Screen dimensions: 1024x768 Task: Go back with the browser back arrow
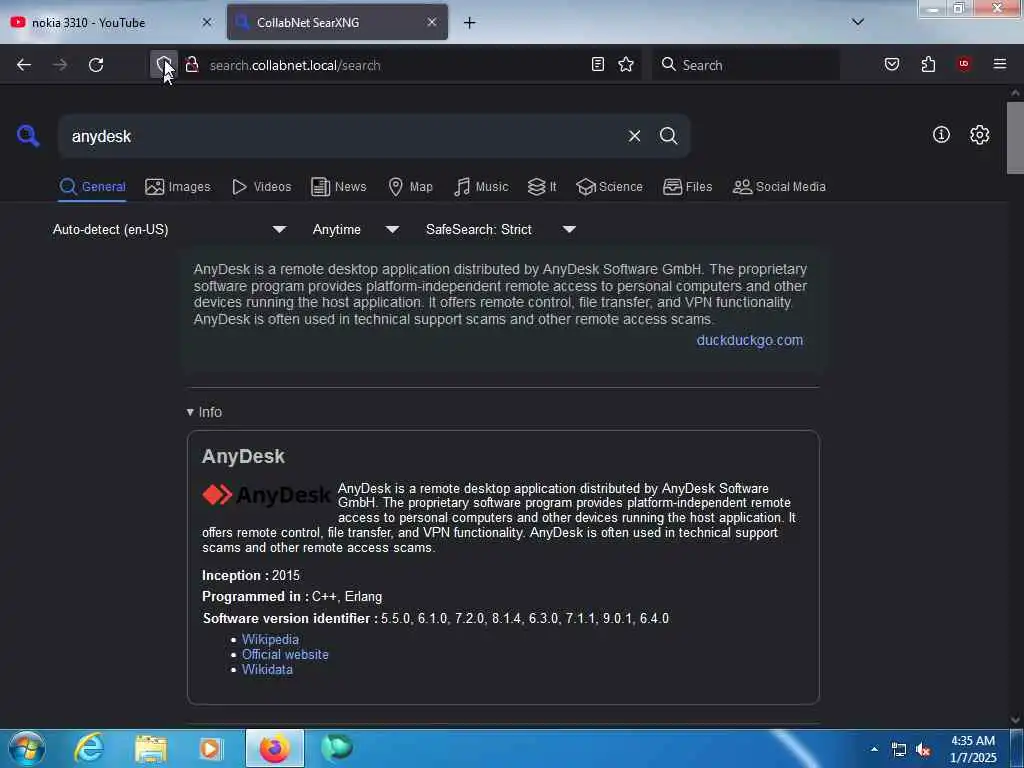pyautogui.click(x=24, y=65)
